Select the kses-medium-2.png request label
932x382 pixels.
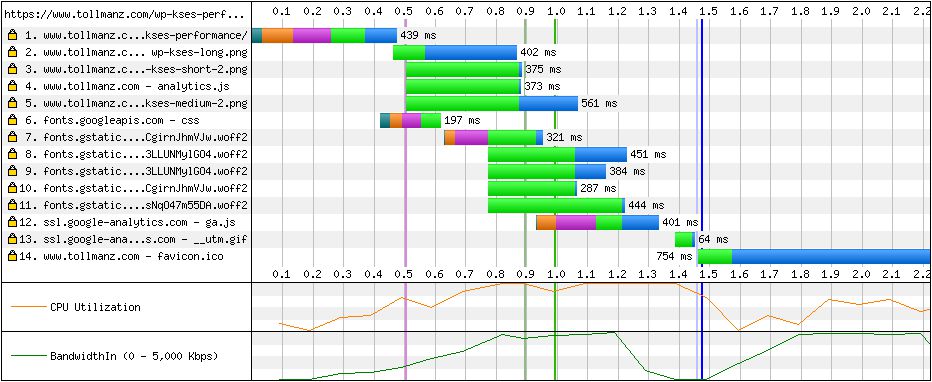[136, 103]
